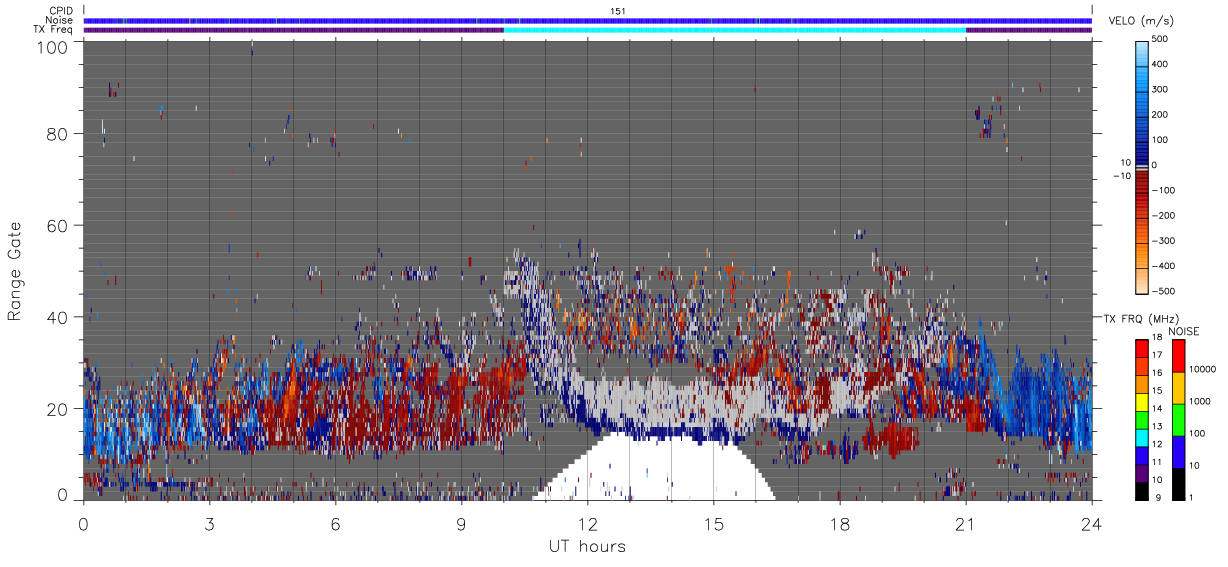The image size is (1228, 567).
Task: Click the 10000 tick on NOISE legend
Action: tap(1203, 370)
